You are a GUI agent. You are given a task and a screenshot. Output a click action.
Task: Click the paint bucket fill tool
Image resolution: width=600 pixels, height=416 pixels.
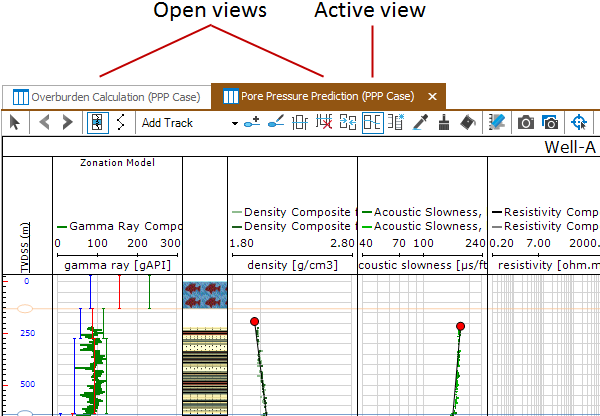pos(467,123)
